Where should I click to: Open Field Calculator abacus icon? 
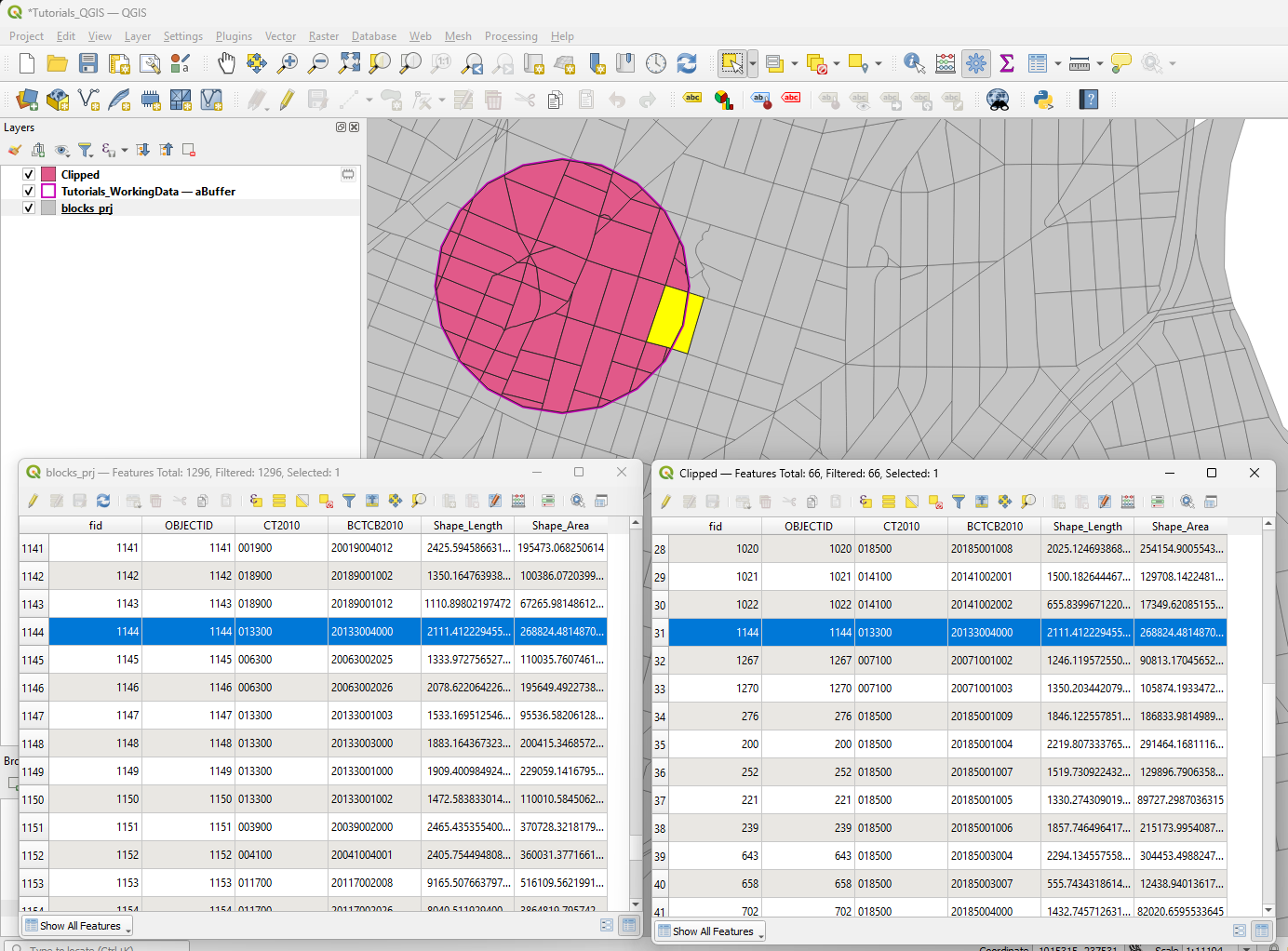[x=945, y=63]
